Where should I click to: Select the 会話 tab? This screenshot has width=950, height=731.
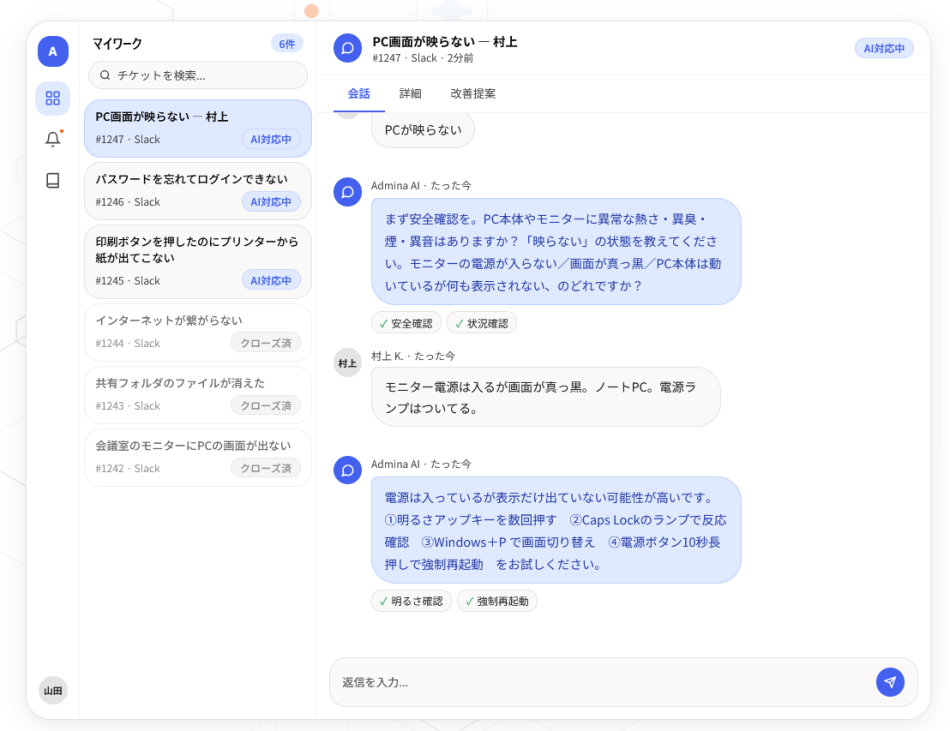point(359,93)
